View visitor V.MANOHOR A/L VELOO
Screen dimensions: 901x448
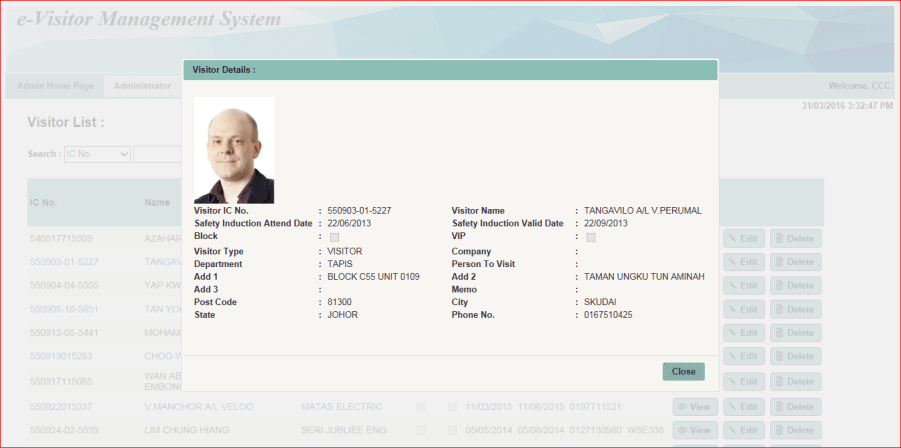694,407
